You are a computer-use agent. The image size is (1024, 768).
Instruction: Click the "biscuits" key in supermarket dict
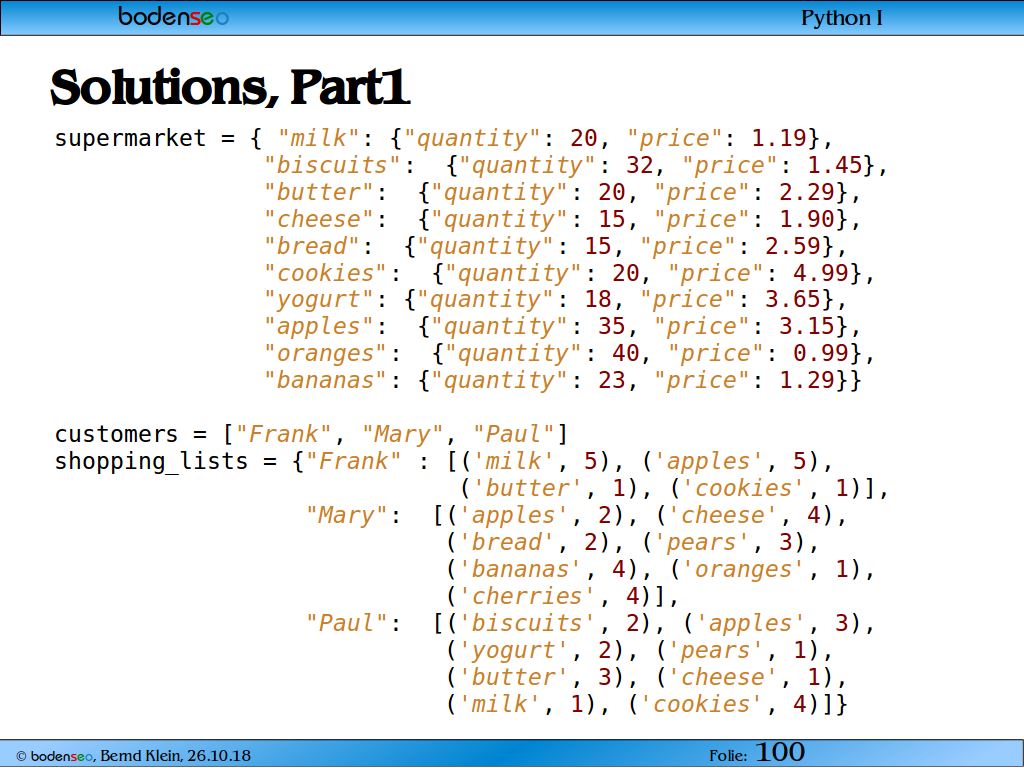tap(332, 165)
